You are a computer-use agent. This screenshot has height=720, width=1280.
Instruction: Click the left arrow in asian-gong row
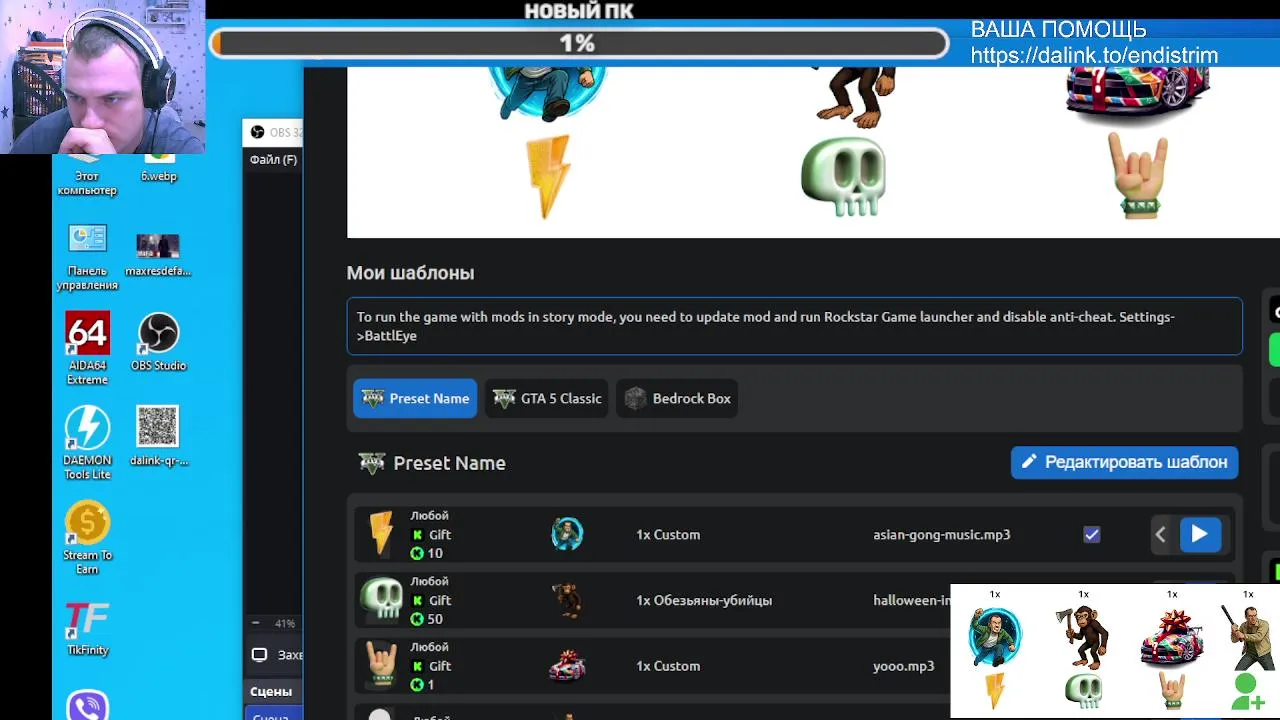click(x=1160, y=535)
